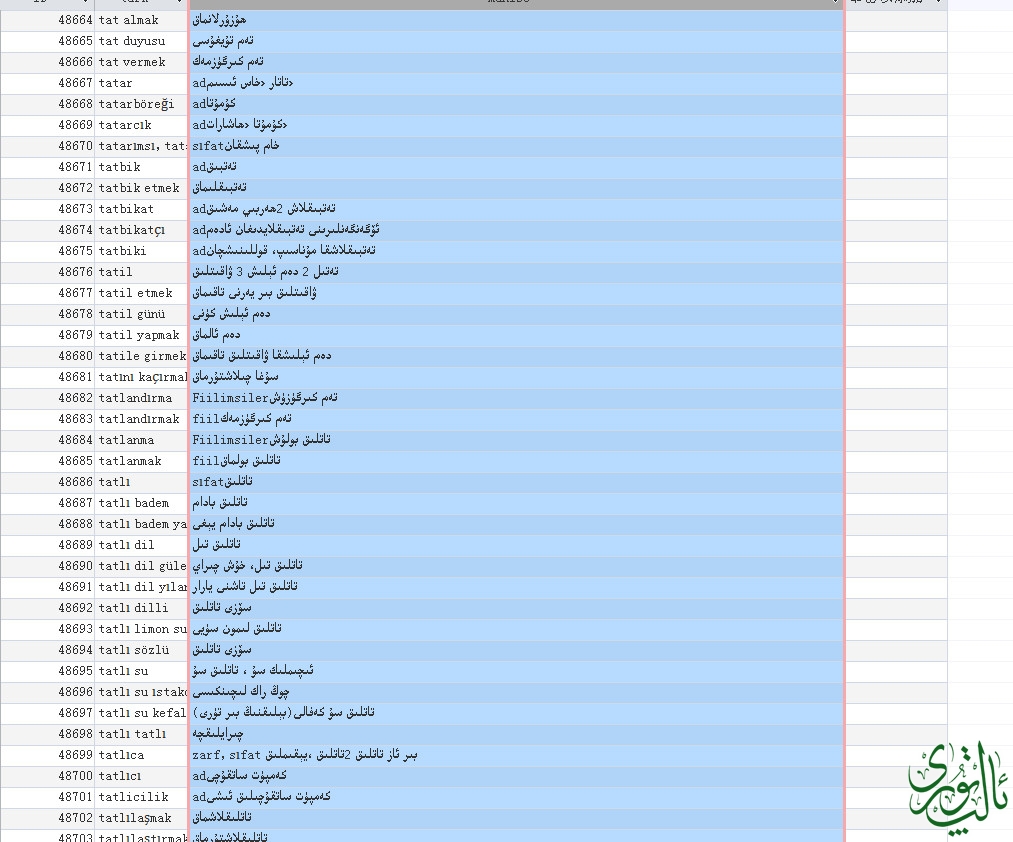Click the empty fourth-column cell in row 48680

pos(897,356)
